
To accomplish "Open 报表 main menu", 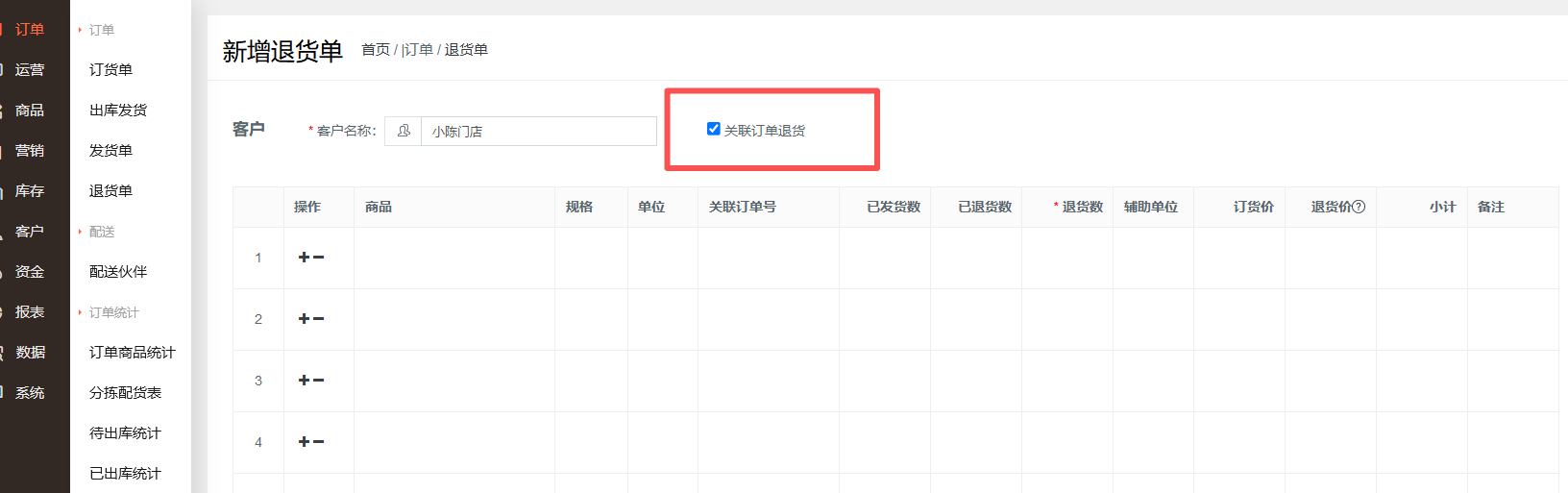I will [30, 312].
